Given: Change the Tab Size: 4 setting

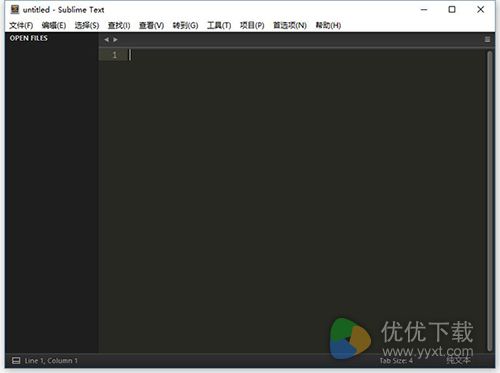Looking at the screenshot, I should 396,361.
